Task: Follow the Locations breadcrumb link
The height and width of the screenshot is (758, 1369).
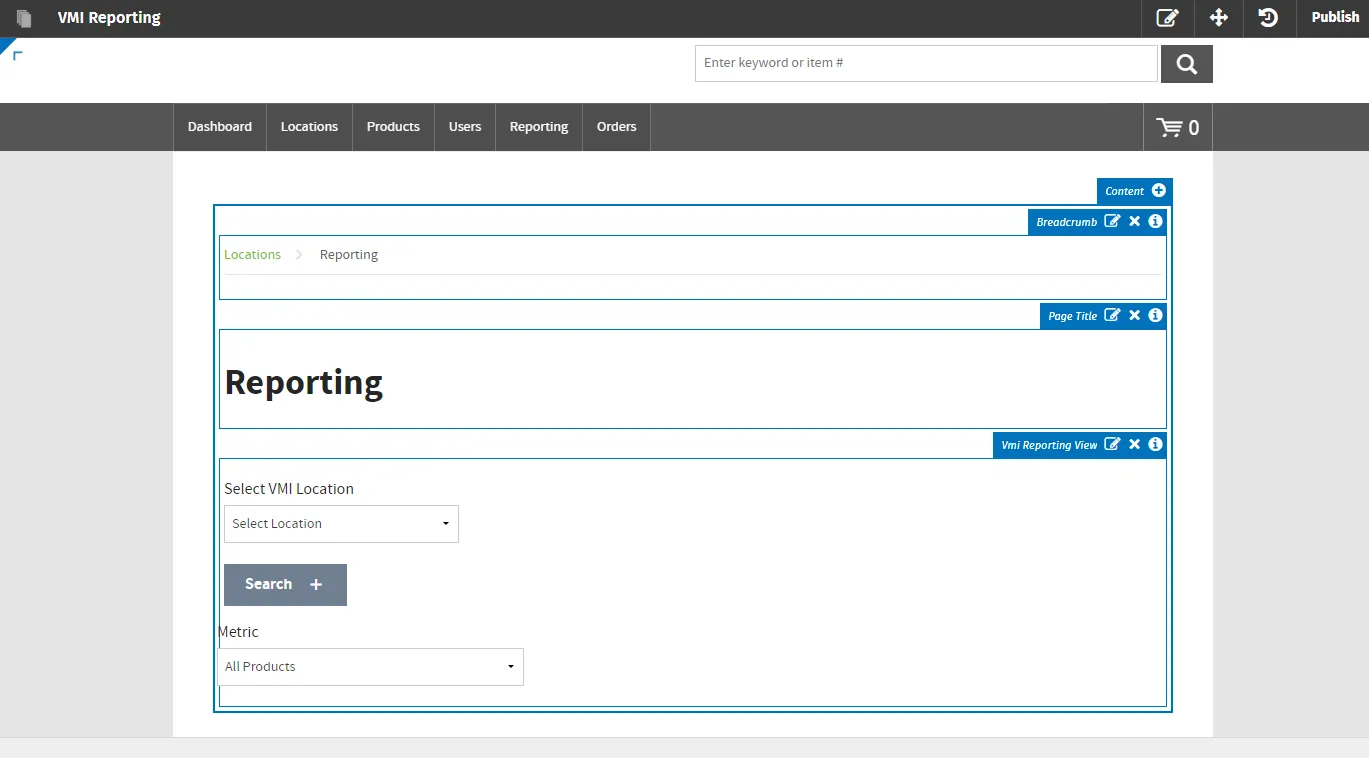Action: 252,255
